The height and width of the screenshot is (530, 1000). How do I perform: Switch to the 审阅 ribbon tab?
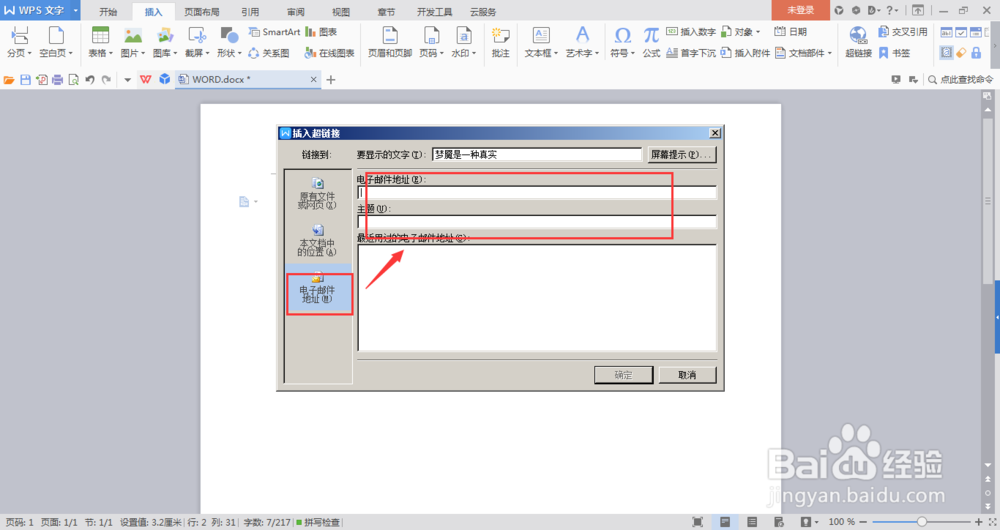click(295, 11)
